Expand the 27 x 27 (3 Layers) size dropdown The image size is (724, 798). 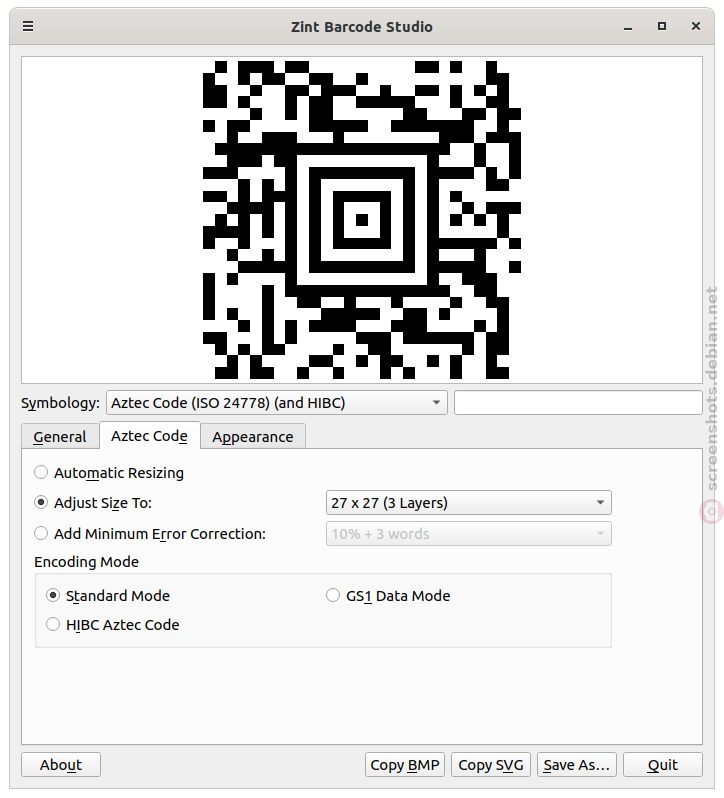(469, 503)
